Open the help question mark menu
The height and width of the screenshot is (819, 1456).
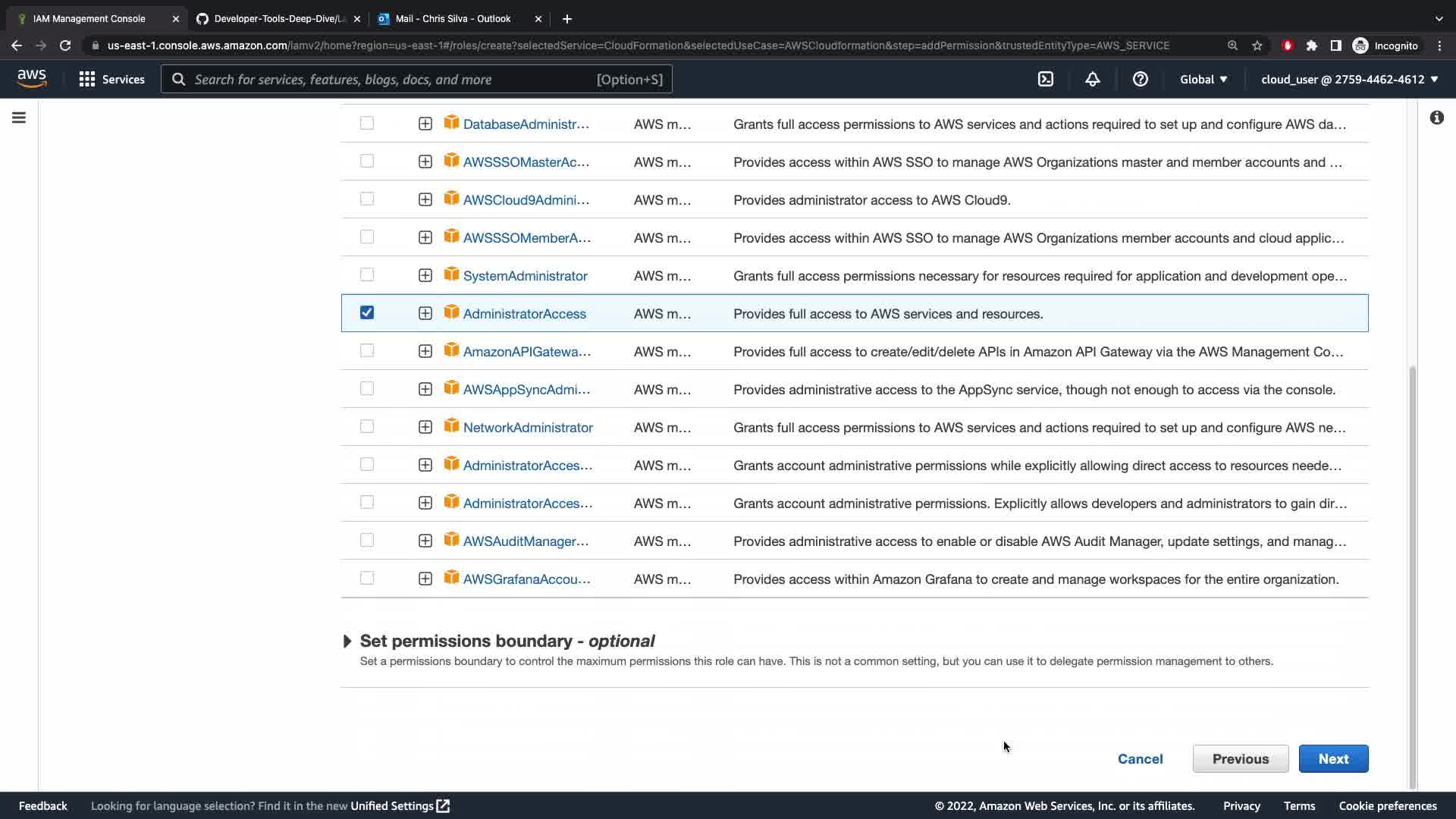pyautogui.click(x=1140, y=79)
